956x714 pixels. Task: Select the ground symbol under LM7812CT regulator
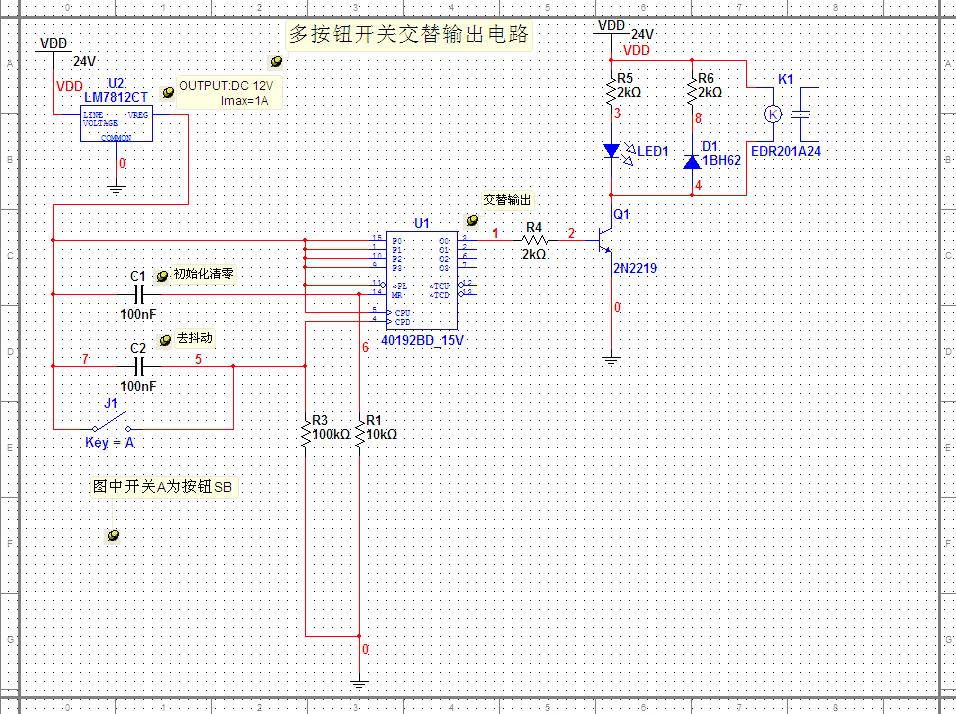[x=116, y=187]
